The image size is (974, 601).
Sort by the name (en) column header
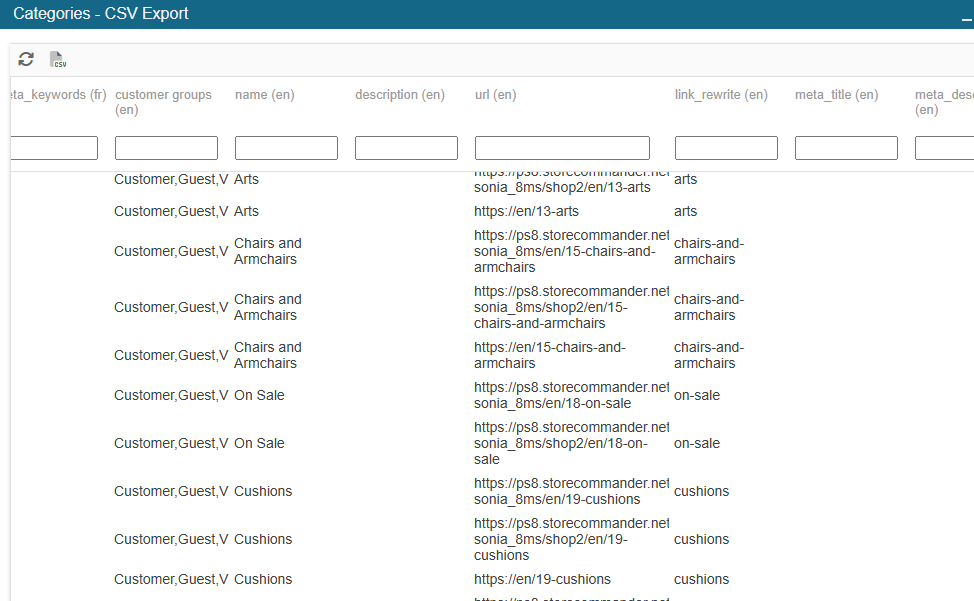coord(265,94)
